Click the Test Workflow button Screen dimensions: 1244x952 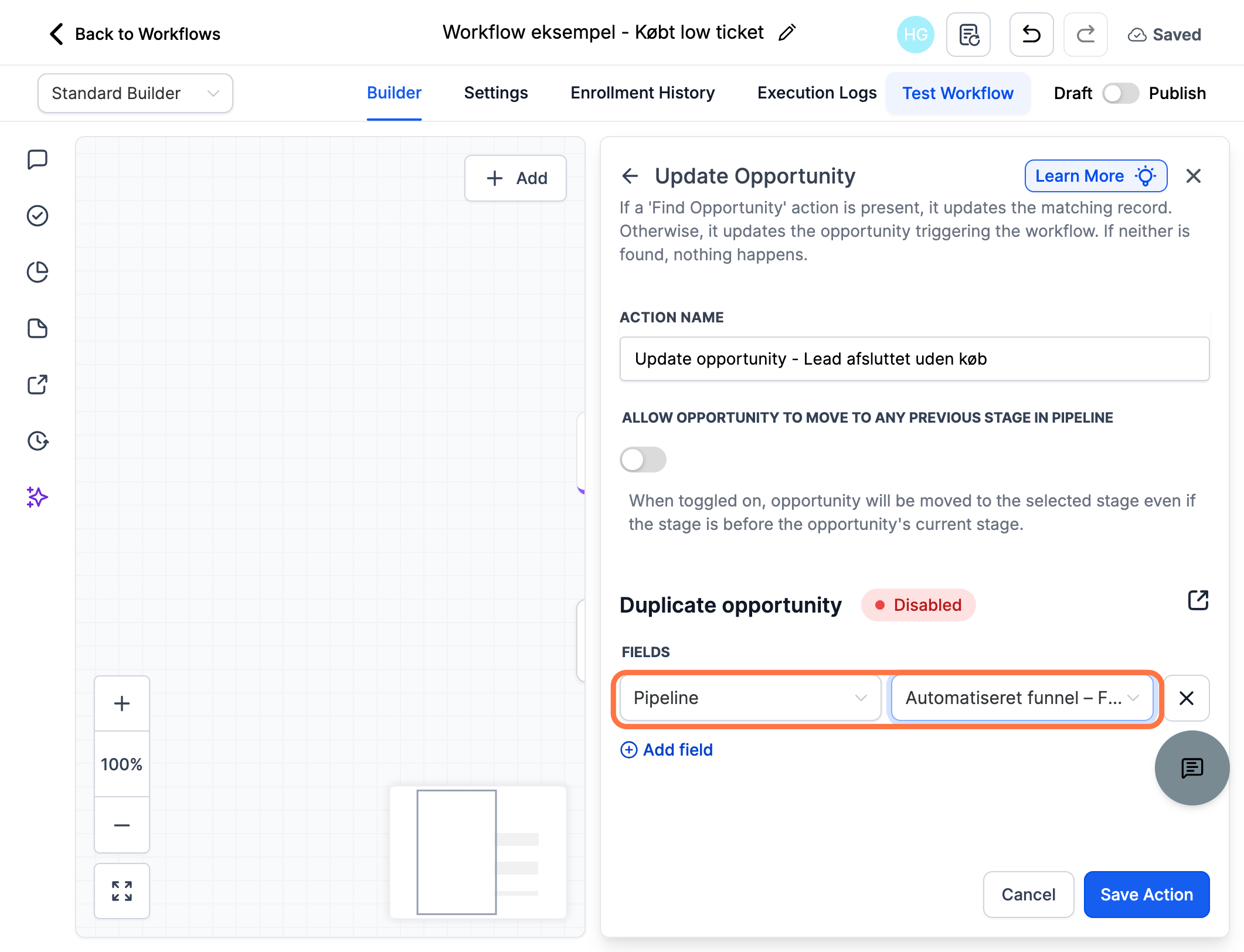point(958,93)
